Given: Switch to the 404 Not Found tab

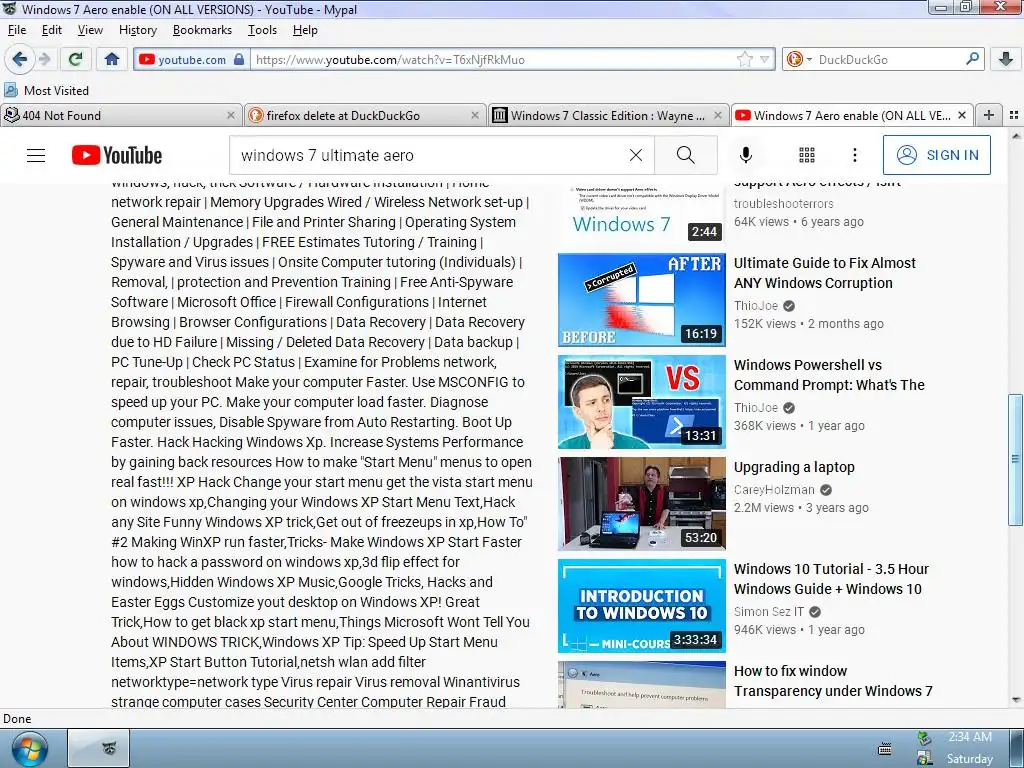Looking at the screenshot, I should click(121, 116).
